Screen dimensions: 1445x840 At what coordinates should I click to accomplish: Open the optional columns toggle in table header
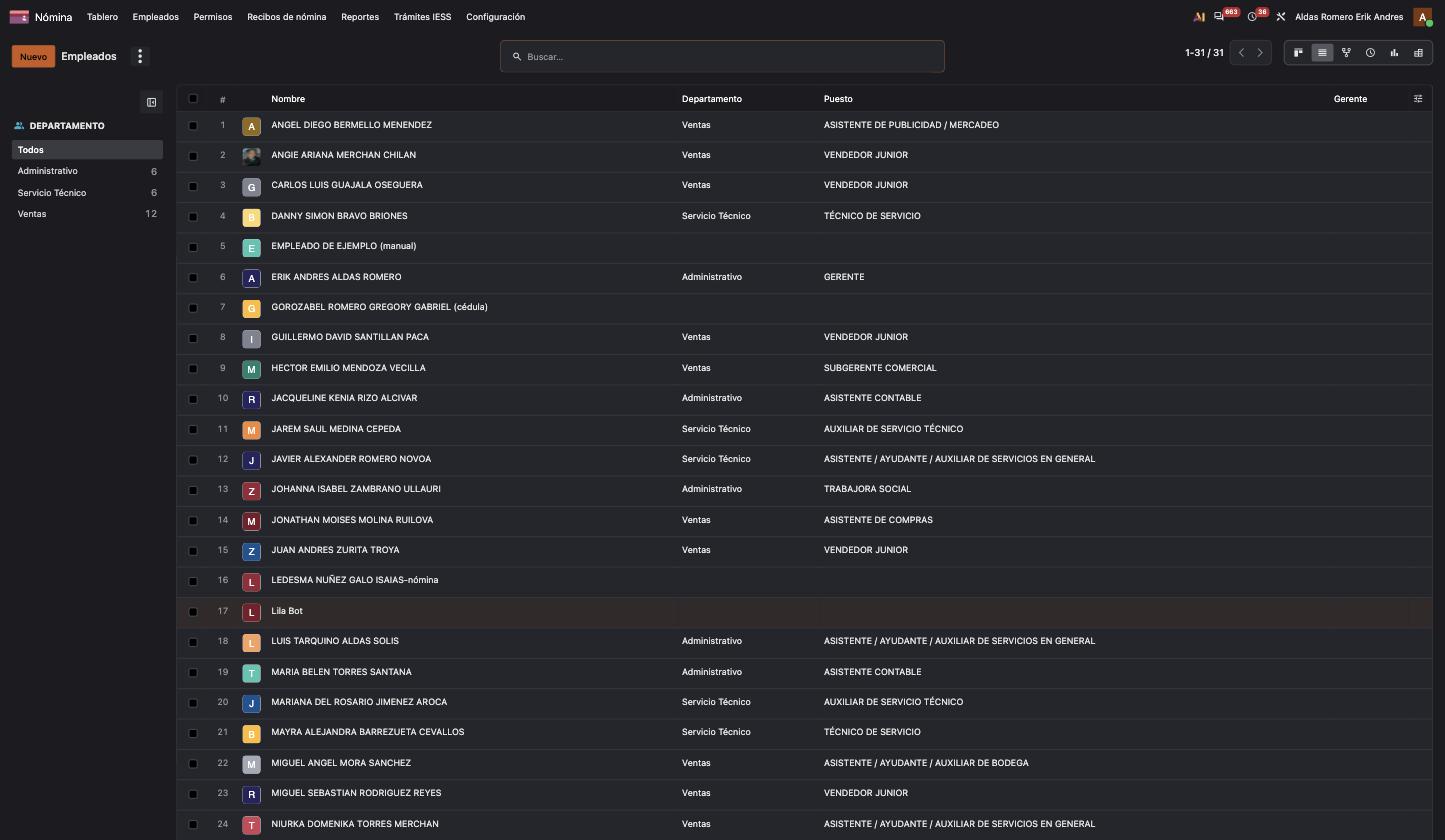coord(1418,99)
